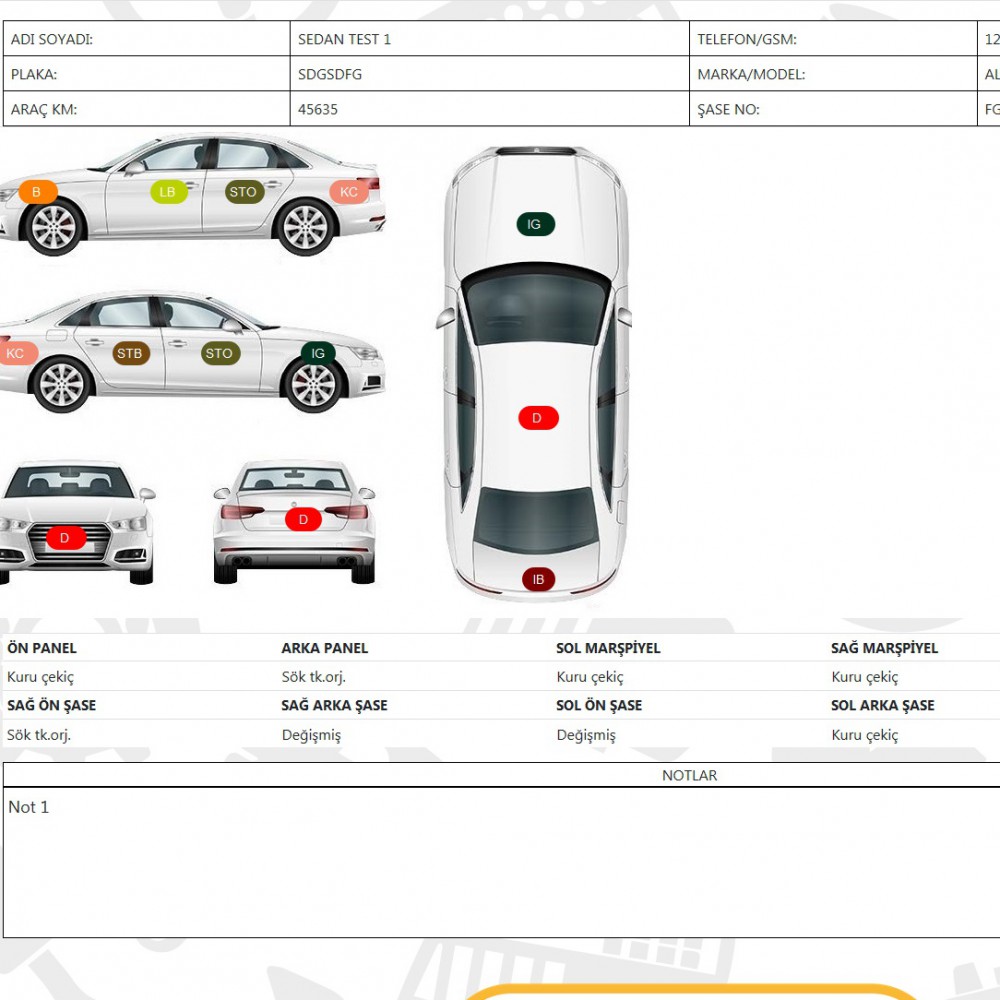1000x1000 pixels.
Task: Click the NOTLAR section header
Action: (689, 775)
